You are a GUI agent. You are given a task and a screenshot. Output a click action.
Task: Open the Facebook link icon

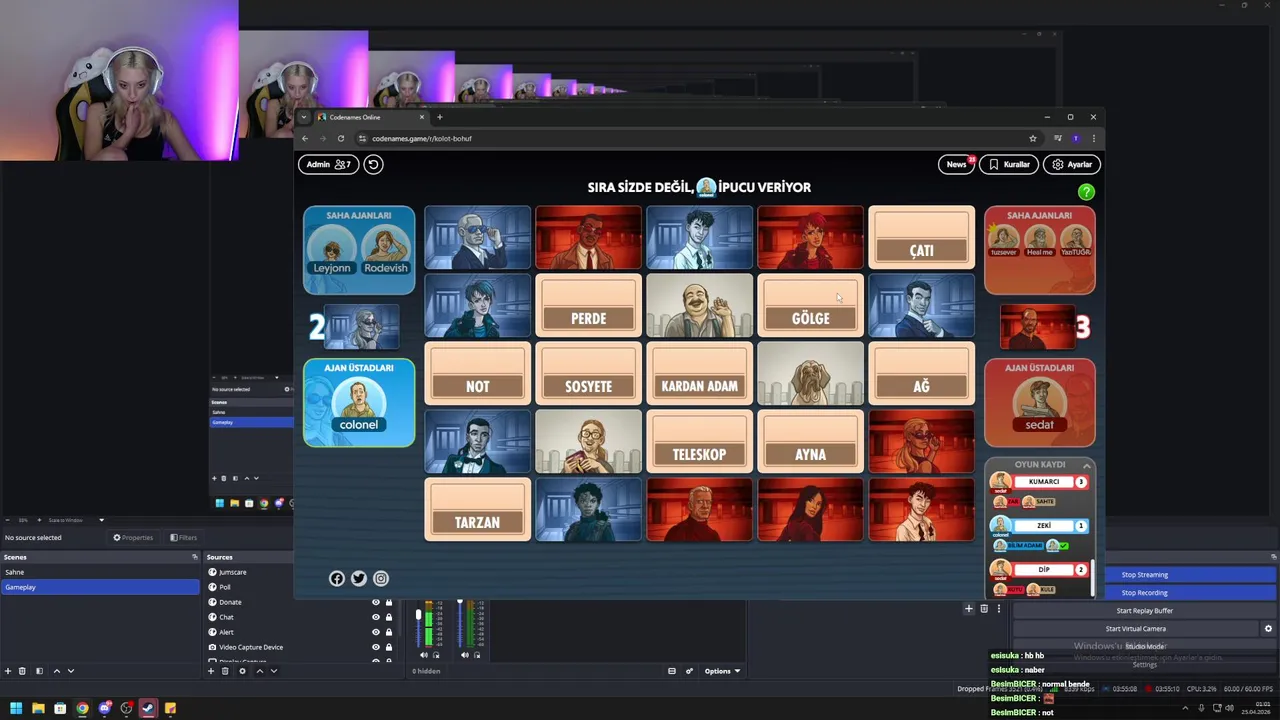337,578
